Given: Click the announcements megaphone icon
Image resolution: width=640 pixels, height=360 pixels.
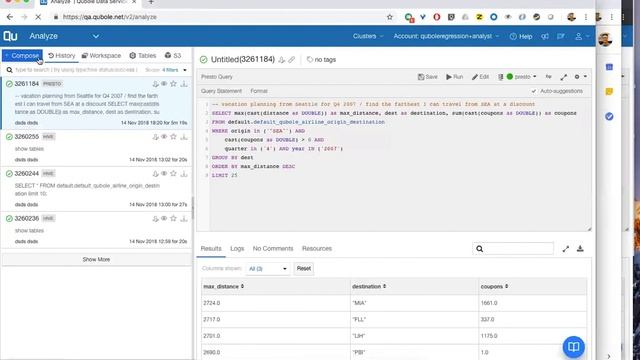Looking at the screenshot, I should point(545,36).
